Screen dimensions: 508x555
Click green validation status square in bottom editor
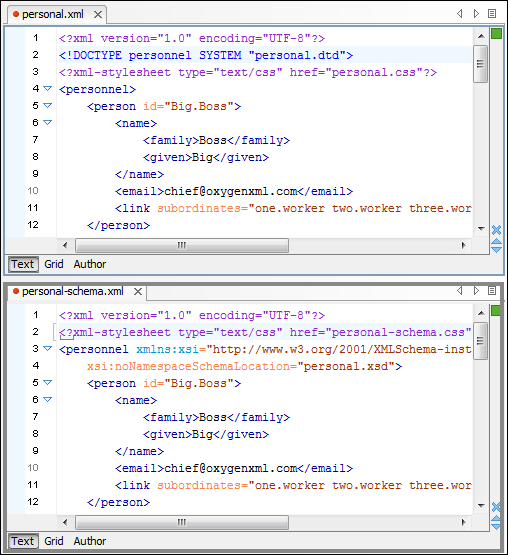496,310
